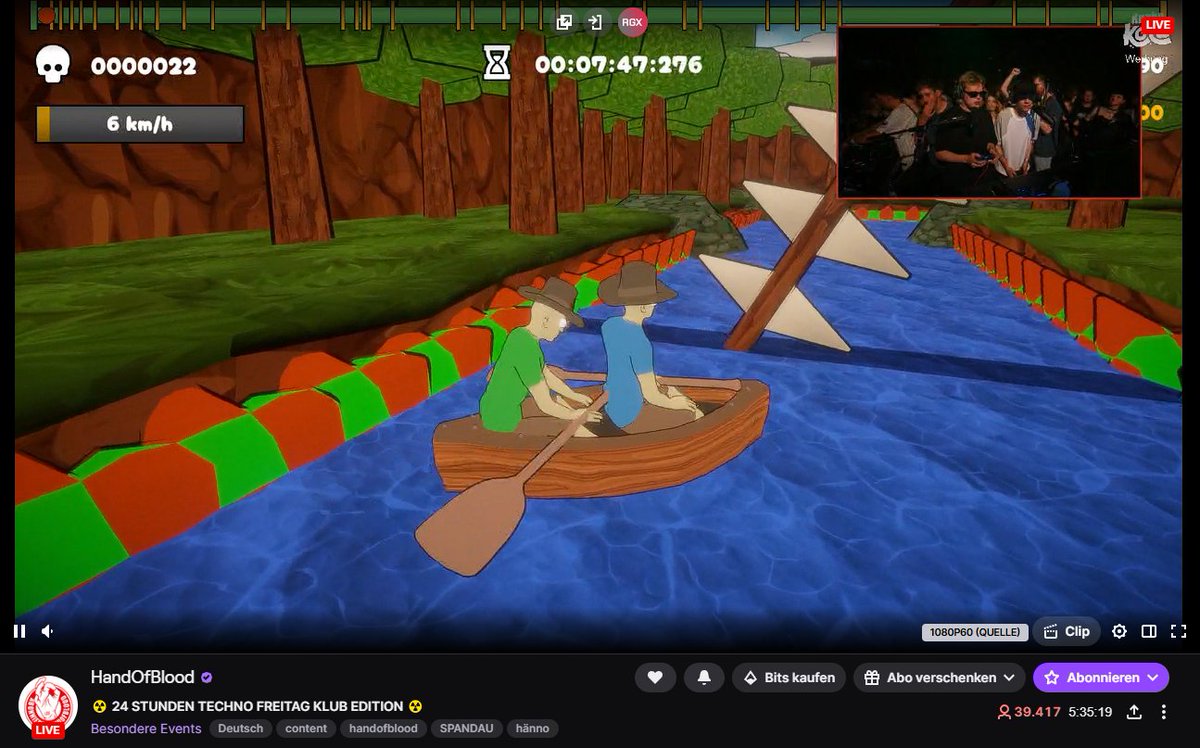
Task: Click the verified badge next to HandOfBlood
Action: (x=207, y=677)
